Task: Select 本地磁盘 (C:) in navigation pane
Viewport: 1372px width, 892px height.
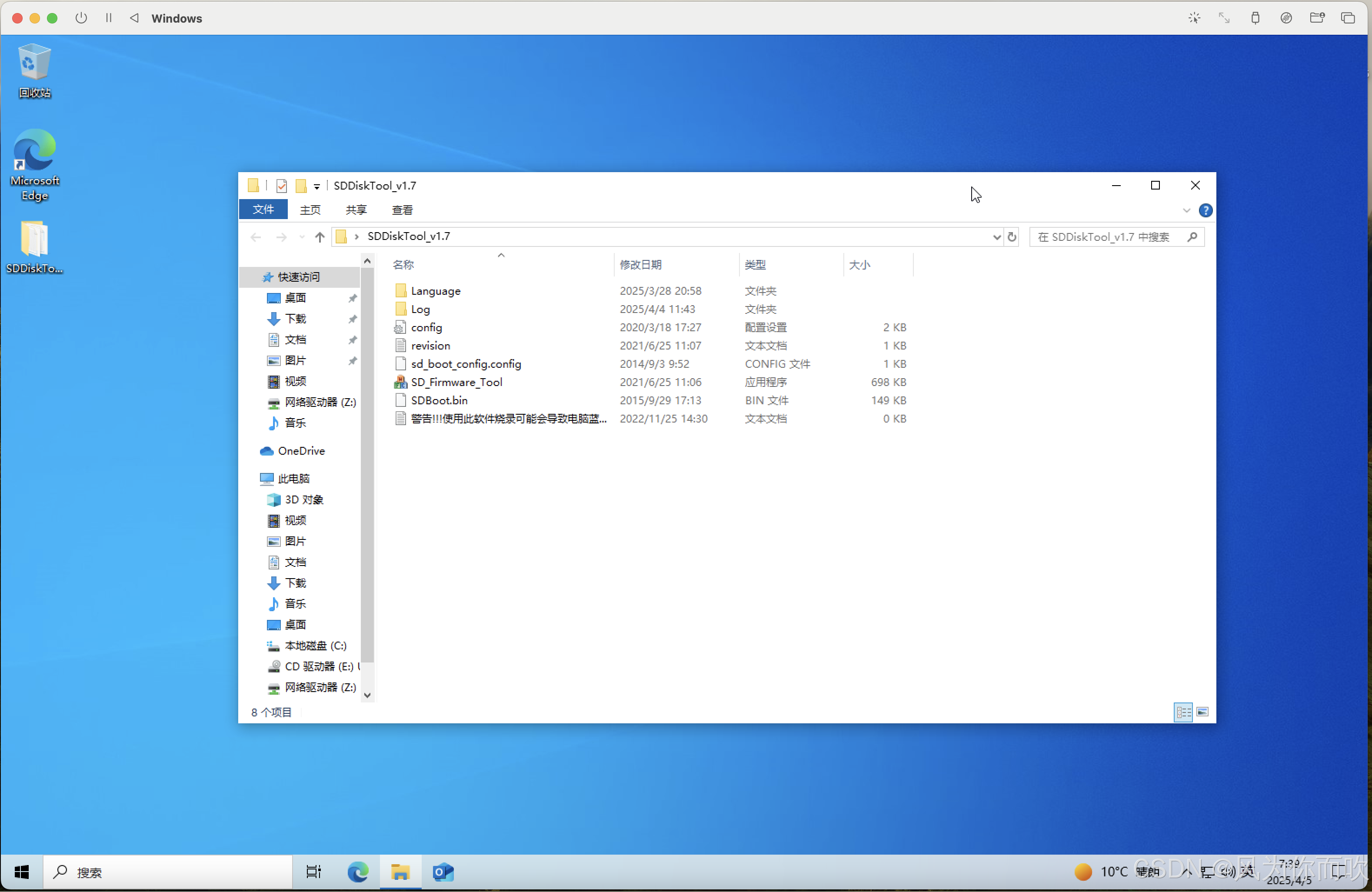Action: [x=315, y=645]
